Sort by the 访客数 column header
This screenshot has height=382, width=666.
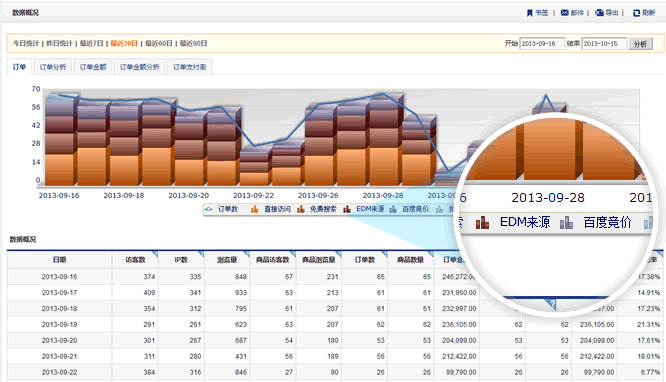click(135, 260)
